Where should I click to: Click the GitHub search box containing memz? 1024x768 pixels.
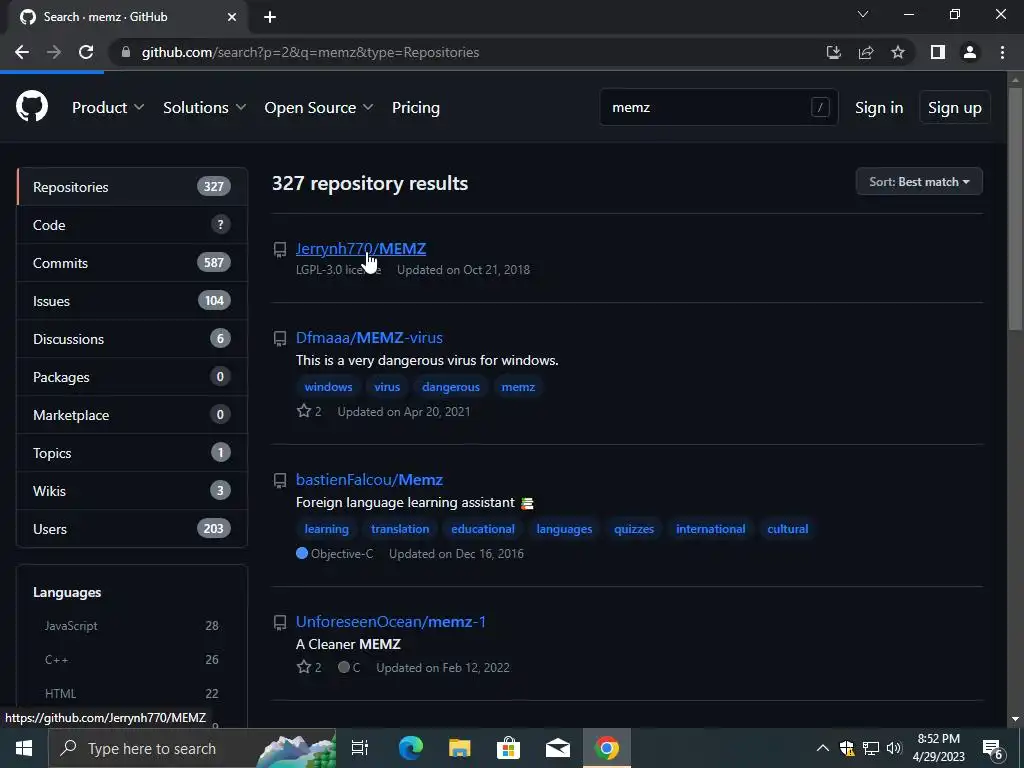pos(718,107)
